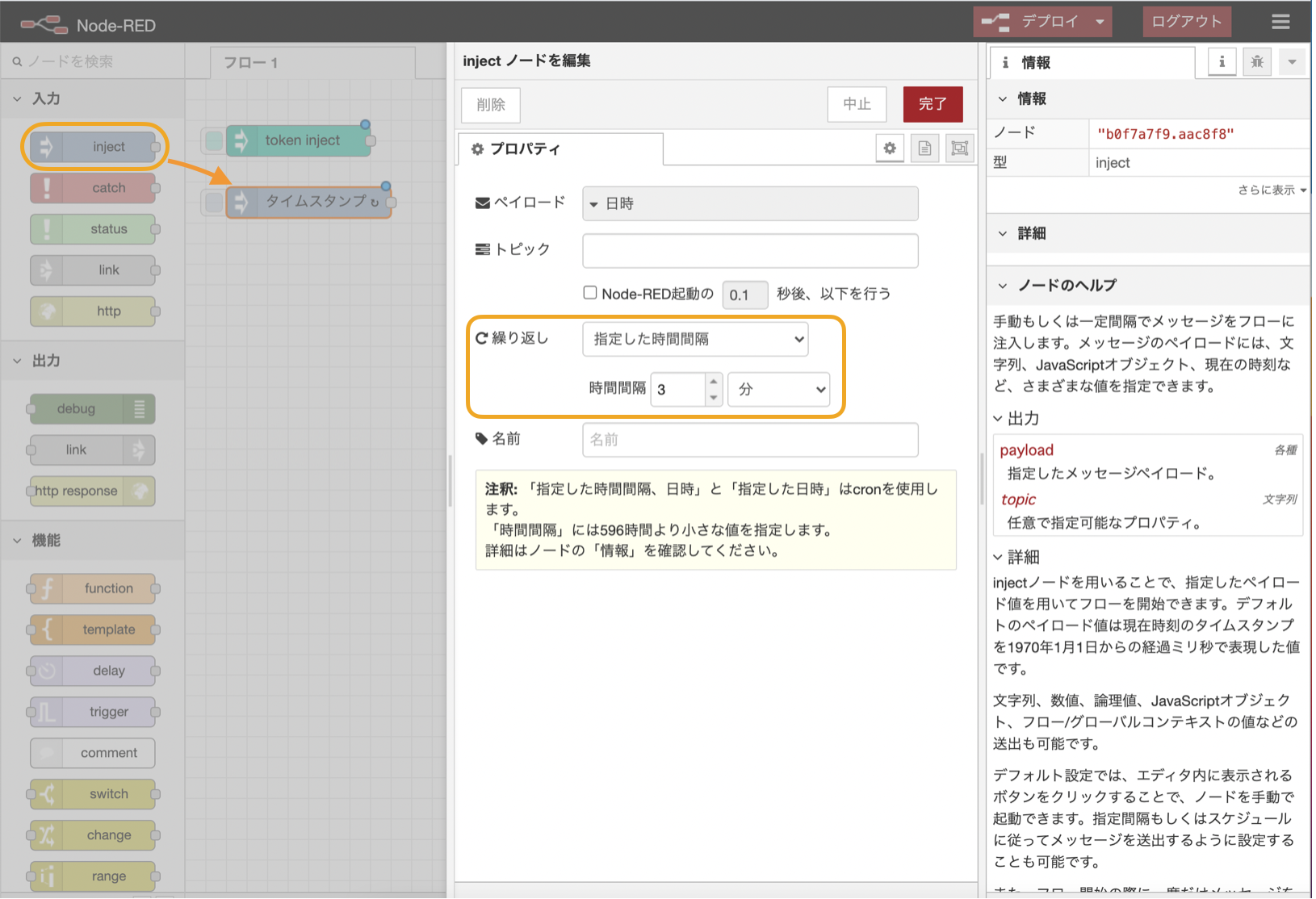Increase the 時間間隔 value with up arrow

pyautogui.click(x=713, y=382)
